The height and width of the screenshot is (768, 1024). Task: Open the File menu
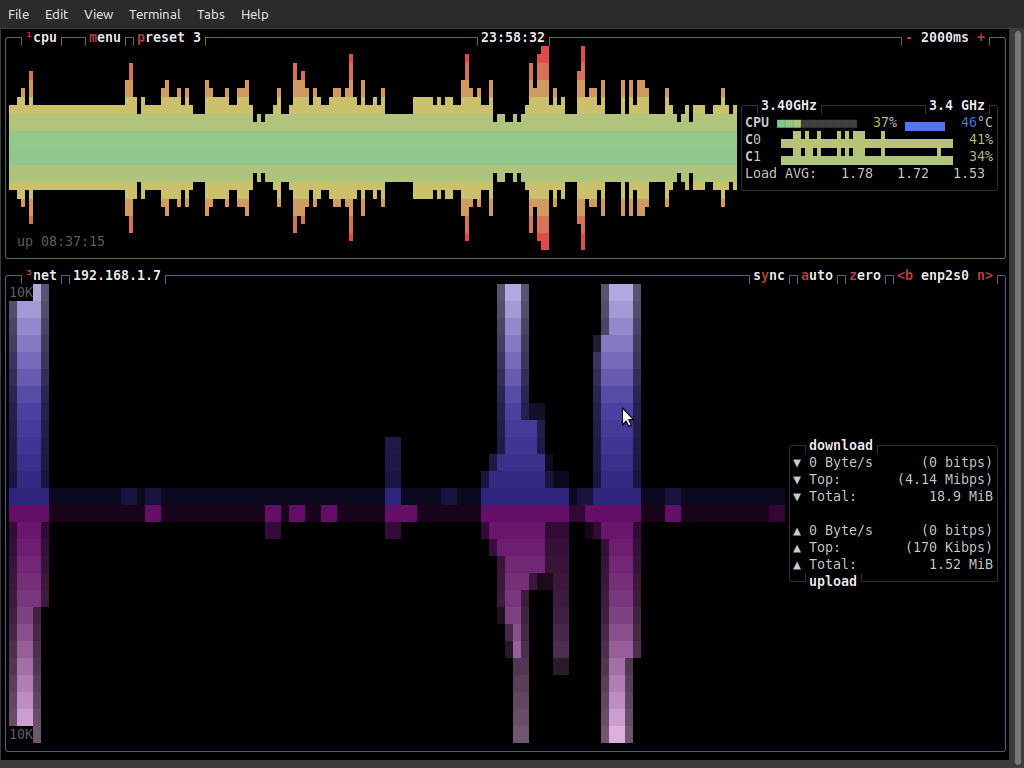coord(18,14)
